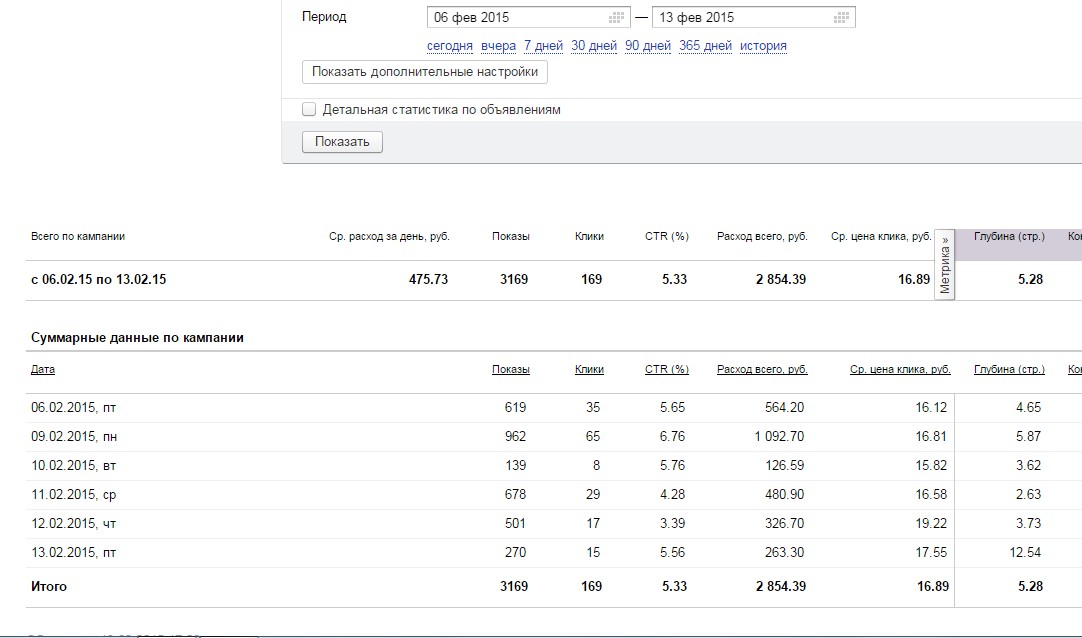Open calendar icon for start date field
This screenshot has width=1082, height=638.
point(617,18)
